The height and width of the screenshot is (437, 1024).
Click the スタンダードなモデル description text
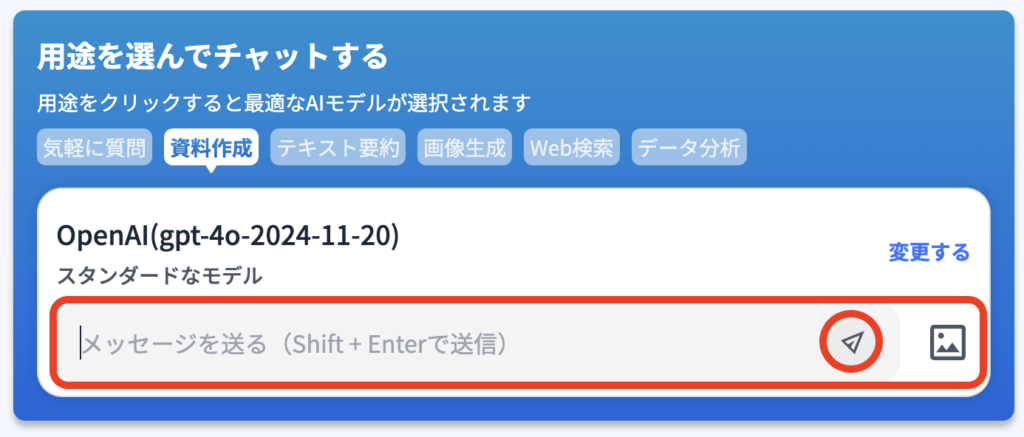coord(159,275)
